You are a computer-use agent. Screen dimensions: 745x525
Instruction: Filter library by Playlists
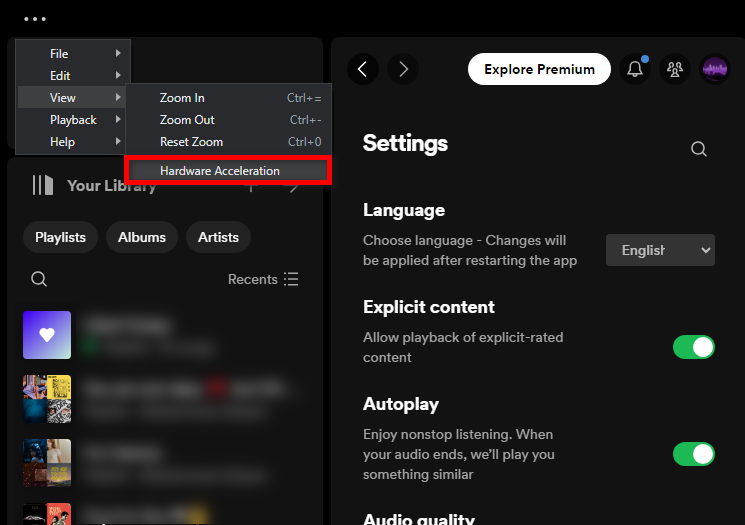coord(60,237)
